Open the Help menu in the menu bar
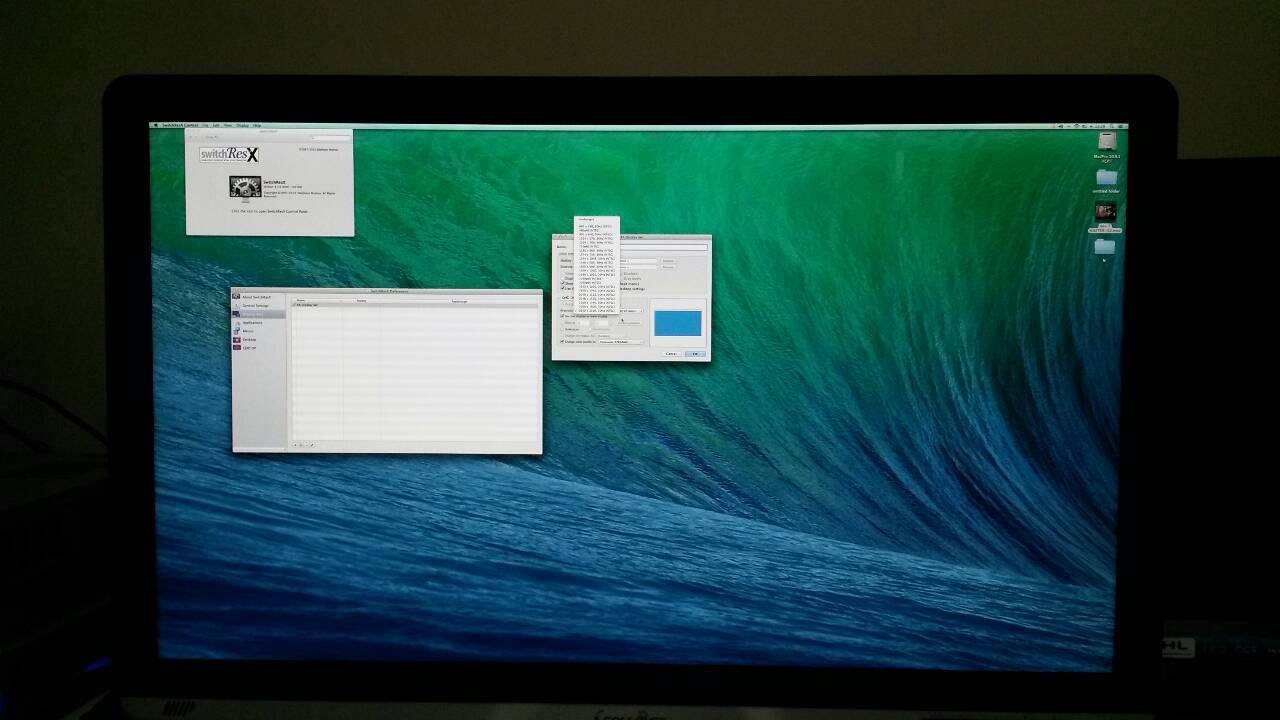 (x=257, y=125)
